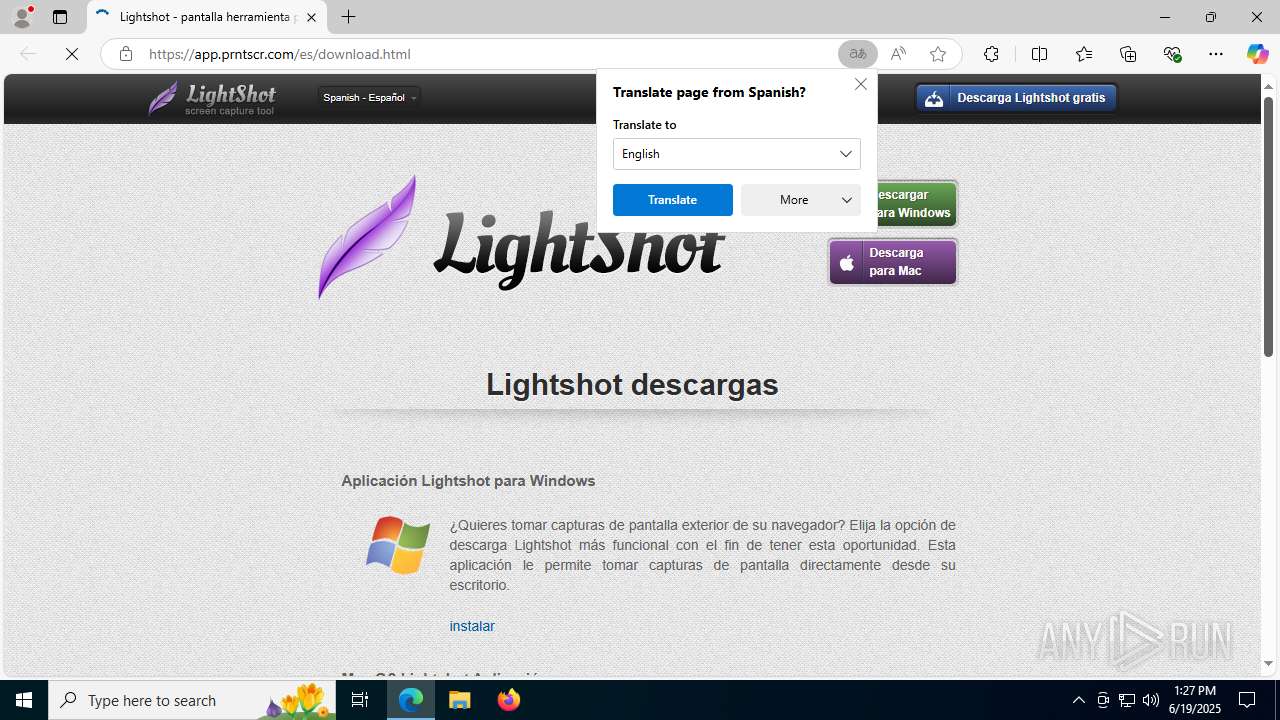Click the taskbar search box
This screenshot has width=1280, height=720.
(x=192, y=700)
